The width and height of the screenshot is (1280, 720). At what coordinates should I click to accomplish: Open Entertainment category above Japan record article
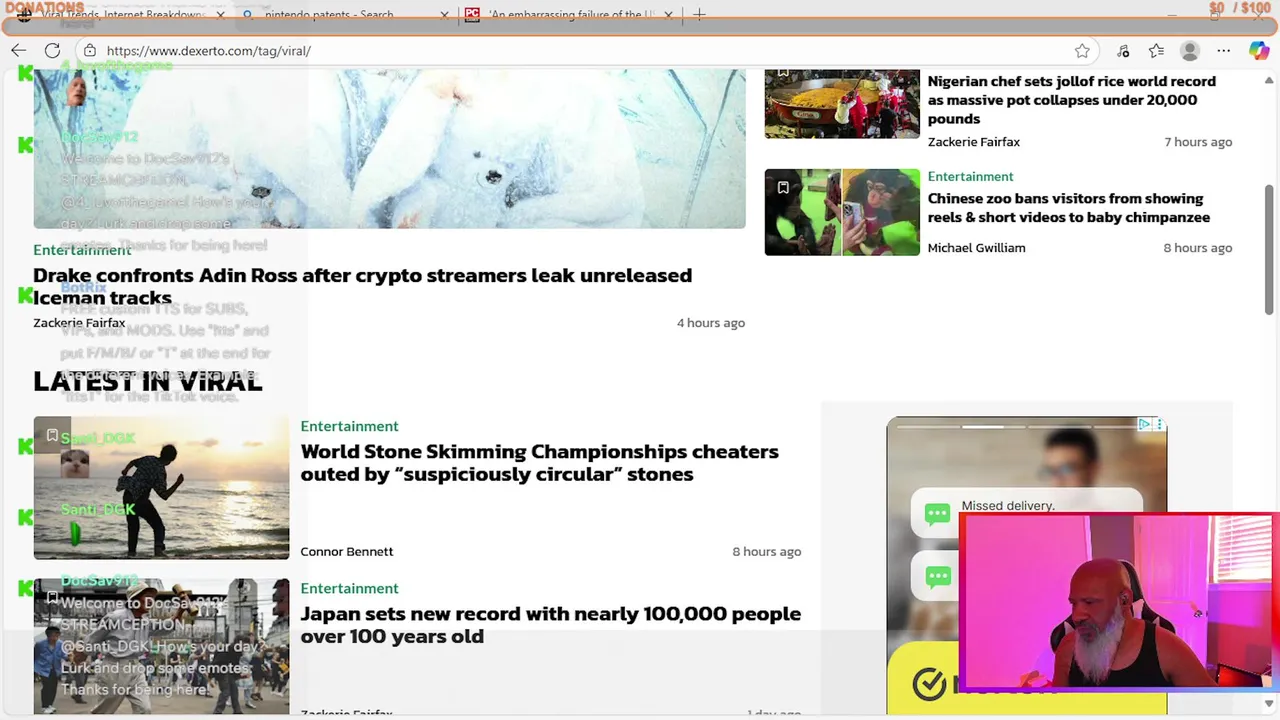349,588
